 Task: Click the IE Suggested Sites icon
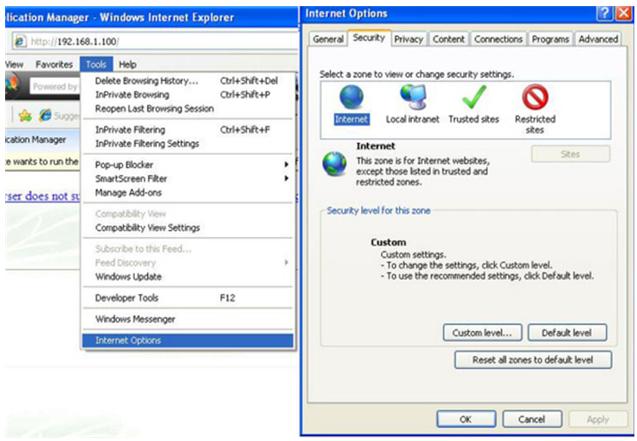pyautogui.click(x=45, y=115)
